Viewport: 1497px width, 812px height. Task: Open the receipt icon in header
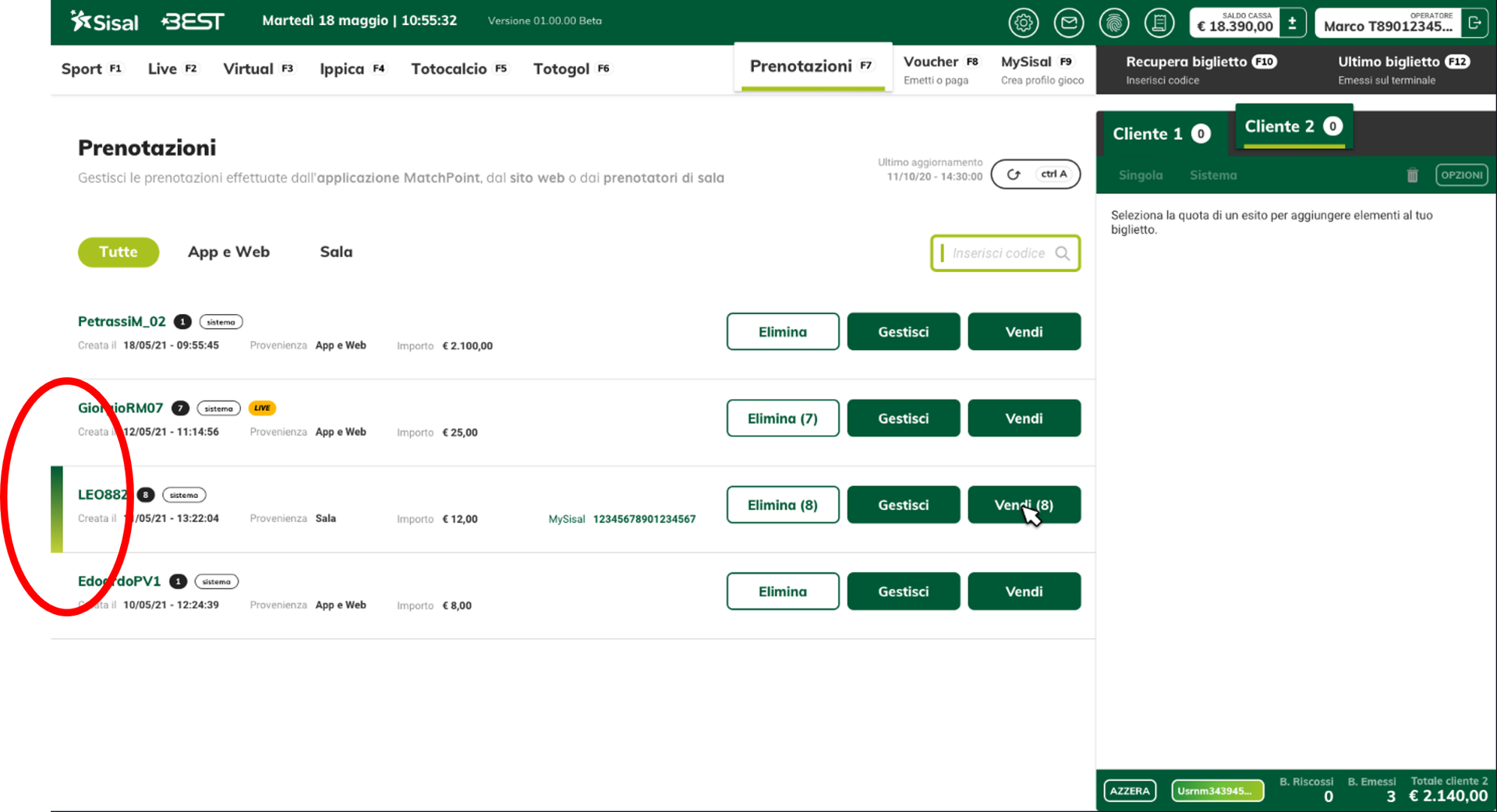coord(1159,23)
